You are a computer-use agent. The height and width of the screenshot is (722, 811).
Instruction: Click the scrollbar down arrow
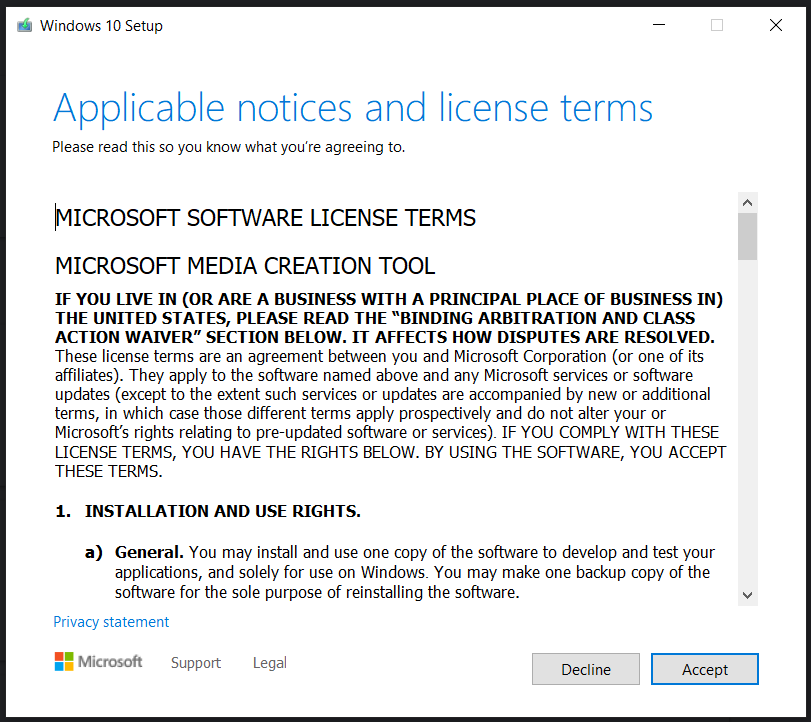[x=747, y=595]
